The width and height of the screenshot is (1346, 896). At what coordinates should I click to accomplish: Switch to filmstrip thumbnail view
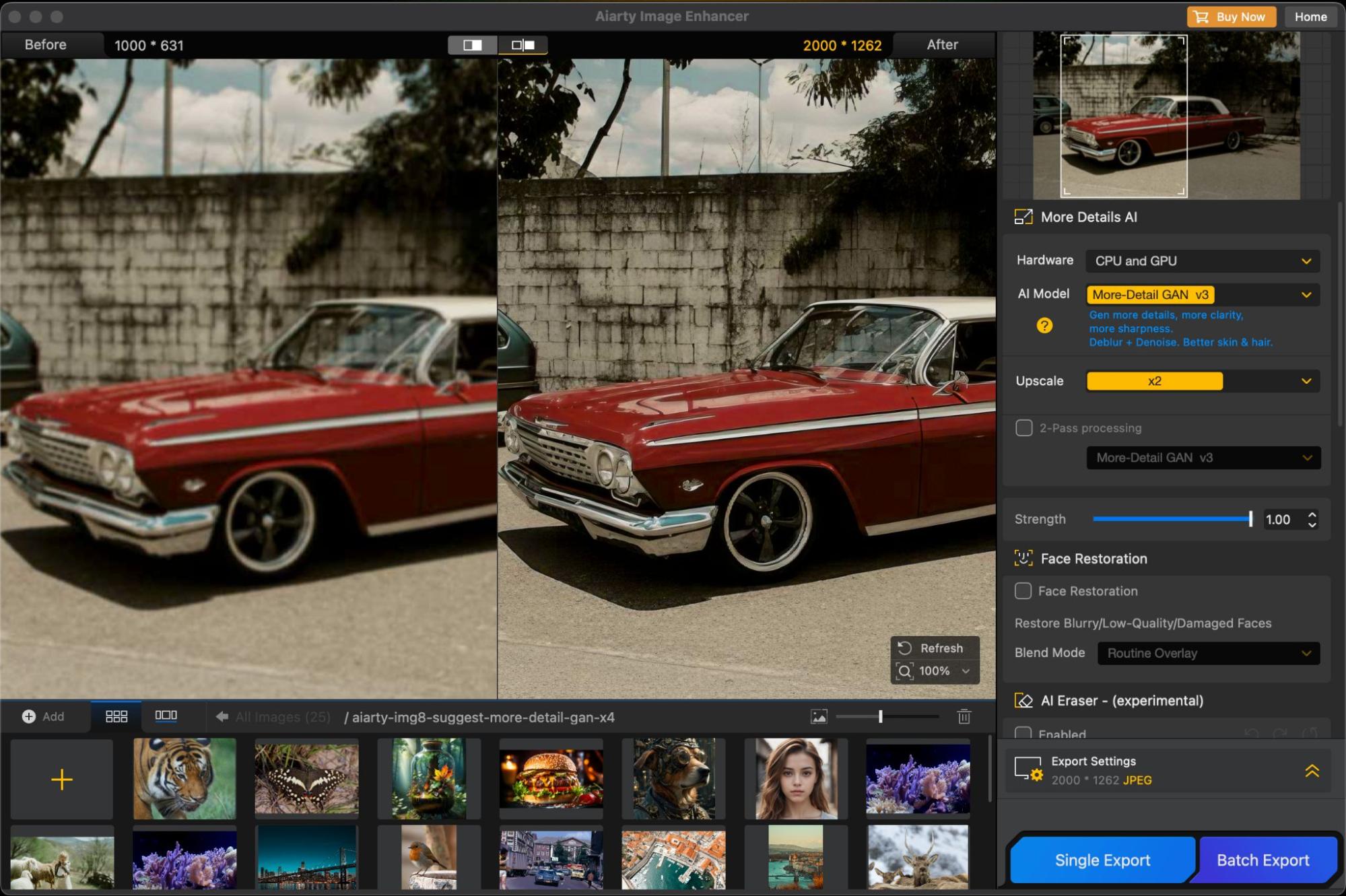click(x=166, y=716)
